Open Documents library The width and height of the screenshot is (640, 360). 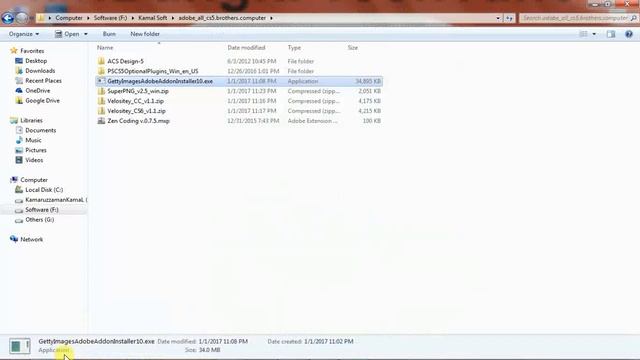(40, 130)
